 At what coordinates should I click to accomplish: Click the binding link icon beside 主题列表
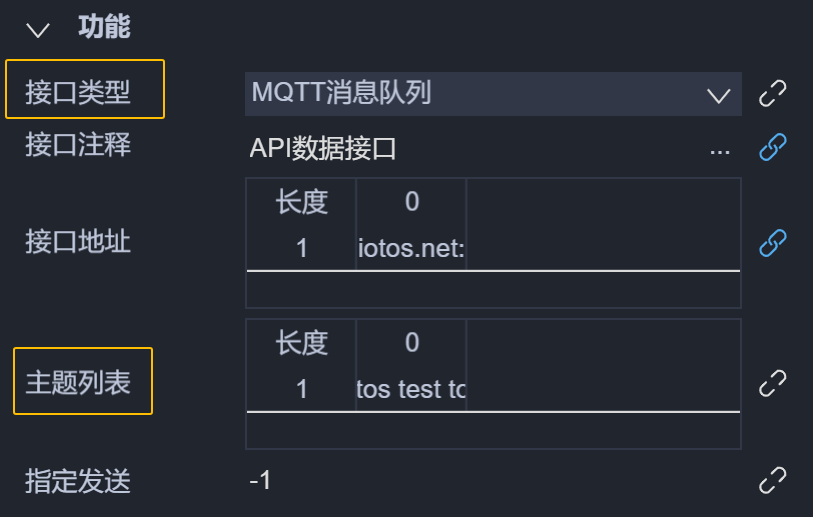tap(772, 382)
